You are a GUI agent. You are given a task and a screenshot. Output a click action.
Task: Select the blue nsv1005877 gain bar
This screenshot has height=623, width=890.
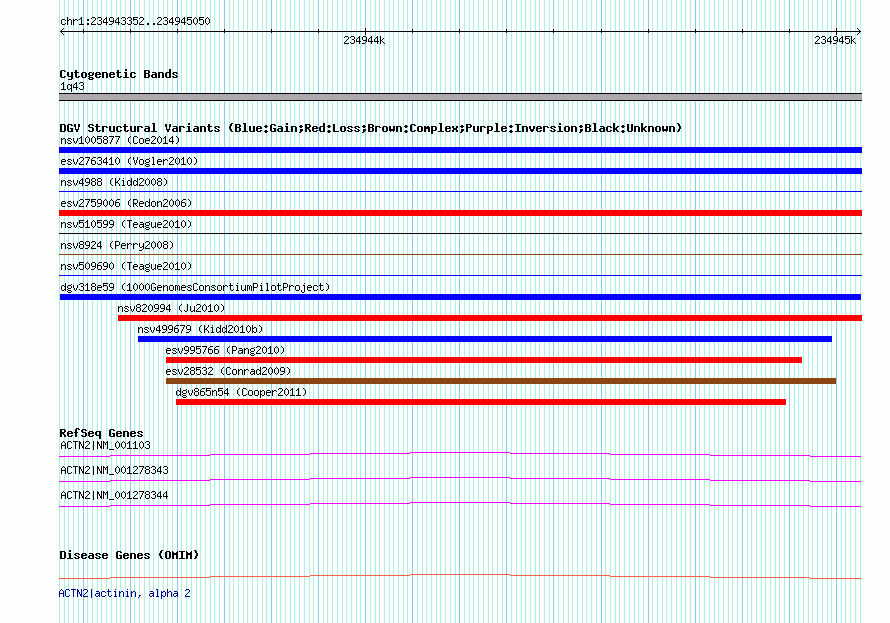pos(460,150)
